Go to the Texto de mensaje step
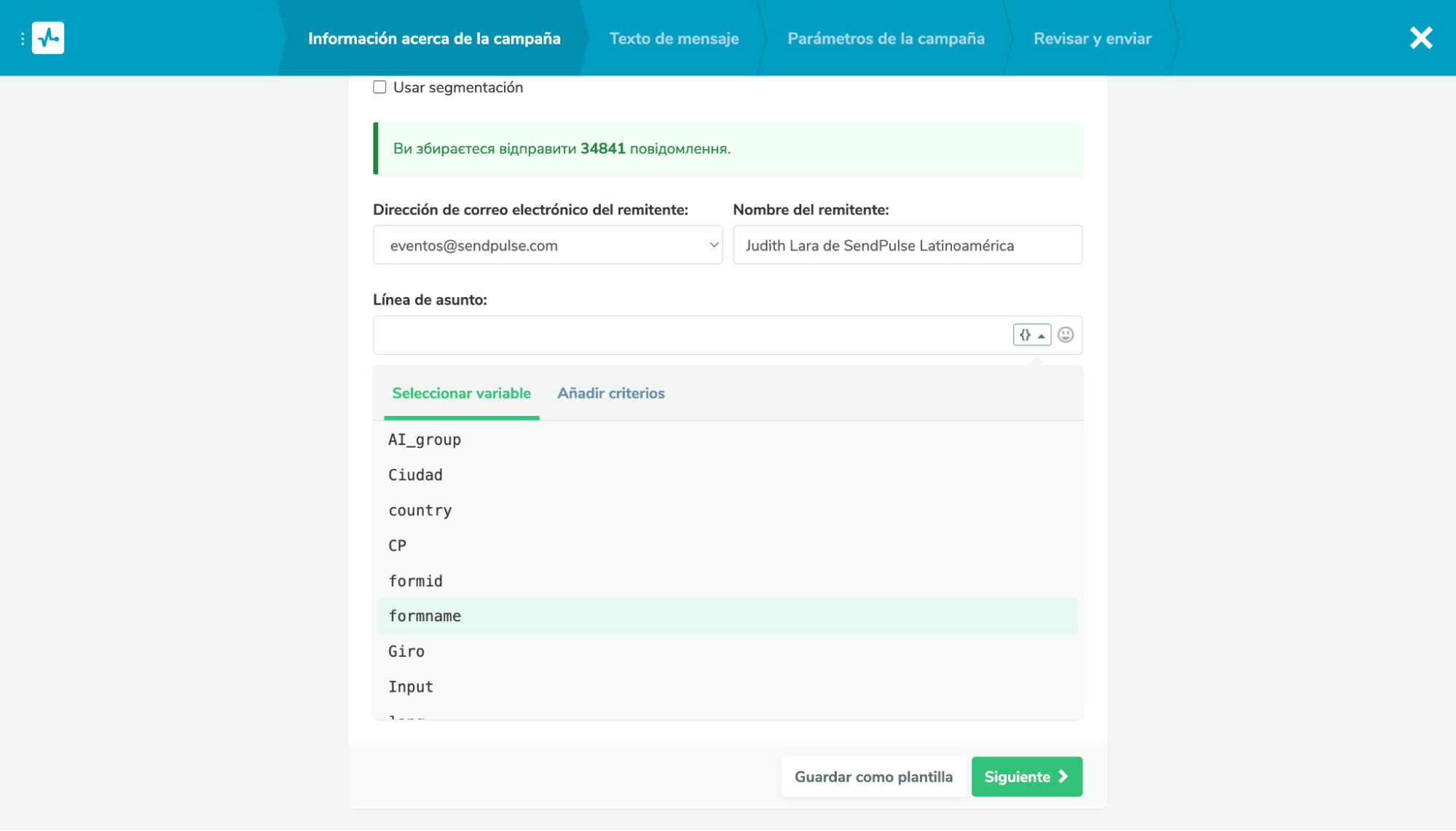The image size is (1456, 831). coord(674,39)
